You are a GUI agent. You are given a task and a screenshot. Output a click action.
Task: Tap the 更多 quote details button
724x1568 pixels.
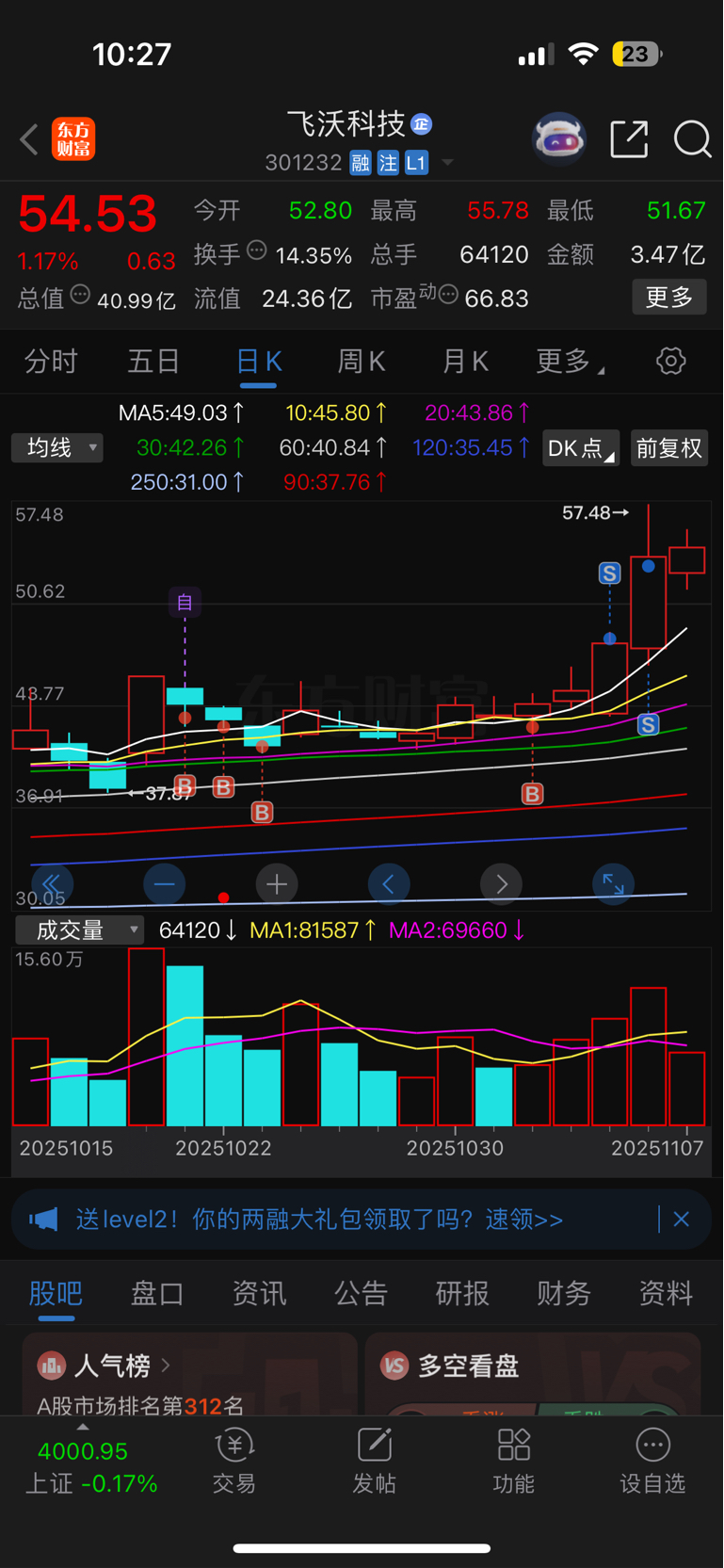669,298
